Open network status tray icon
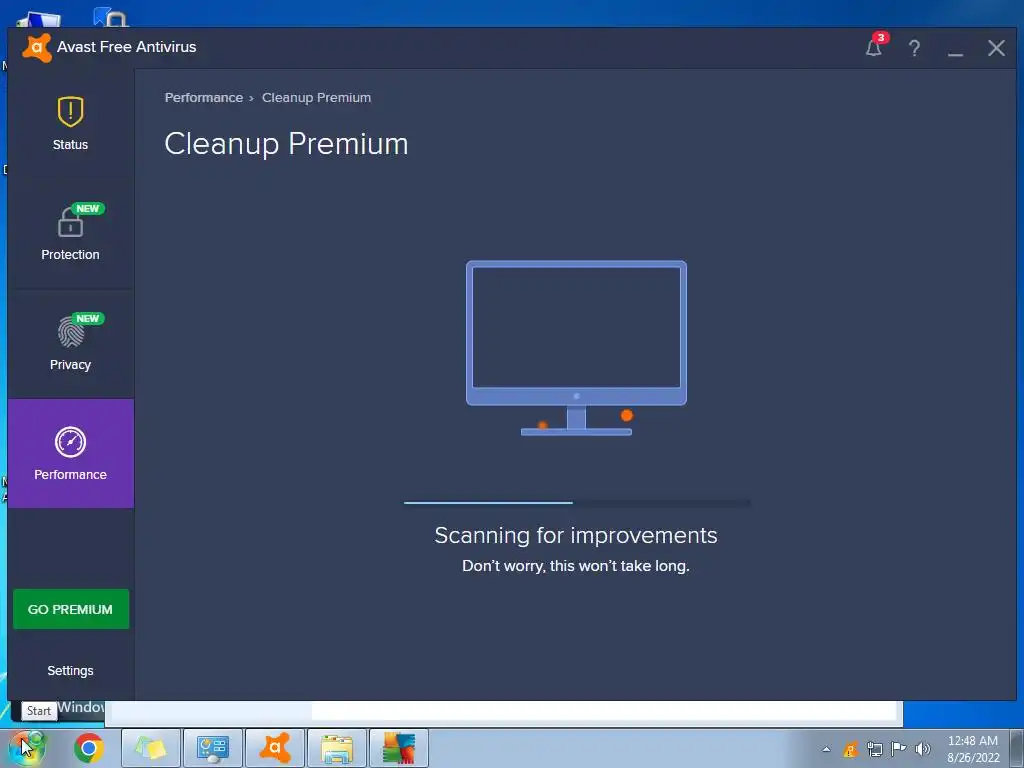1024x768 pixels. [874, 749]
